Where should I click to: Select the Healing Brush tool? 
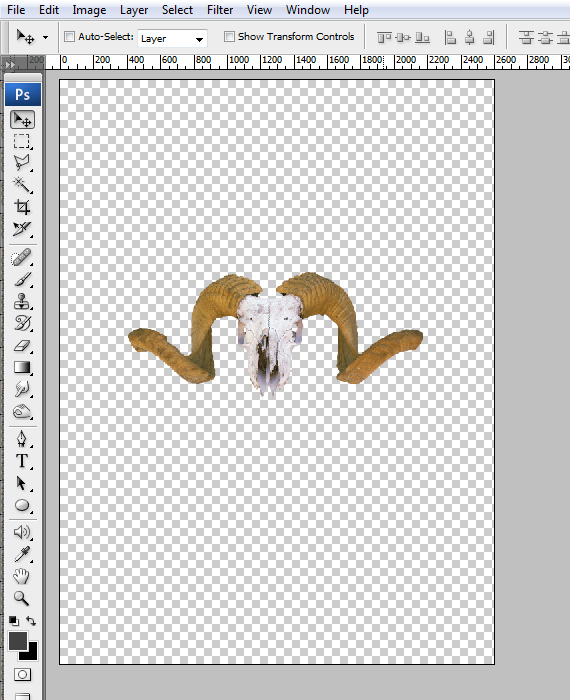coord(22,257)
